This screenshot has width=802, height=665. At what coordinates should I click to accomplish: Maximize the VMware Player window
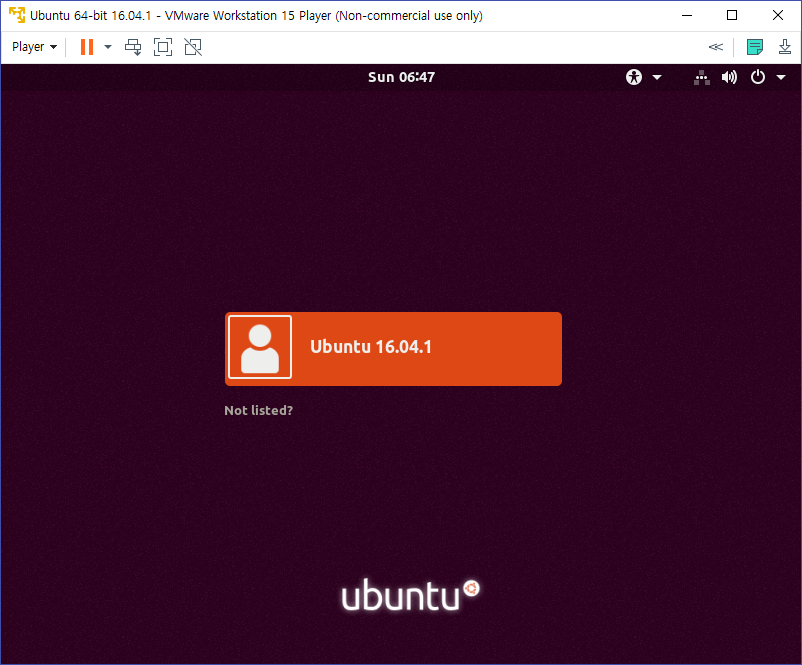(732, 15)
